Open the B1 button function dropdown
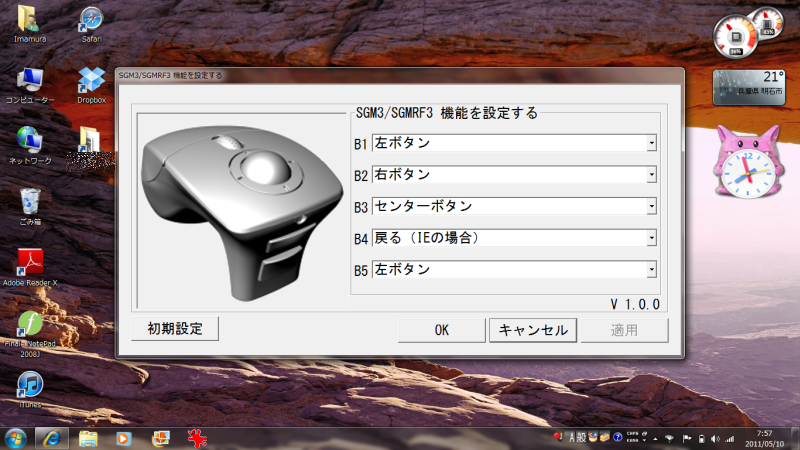The image size is (800, 450). pos(514,143)
